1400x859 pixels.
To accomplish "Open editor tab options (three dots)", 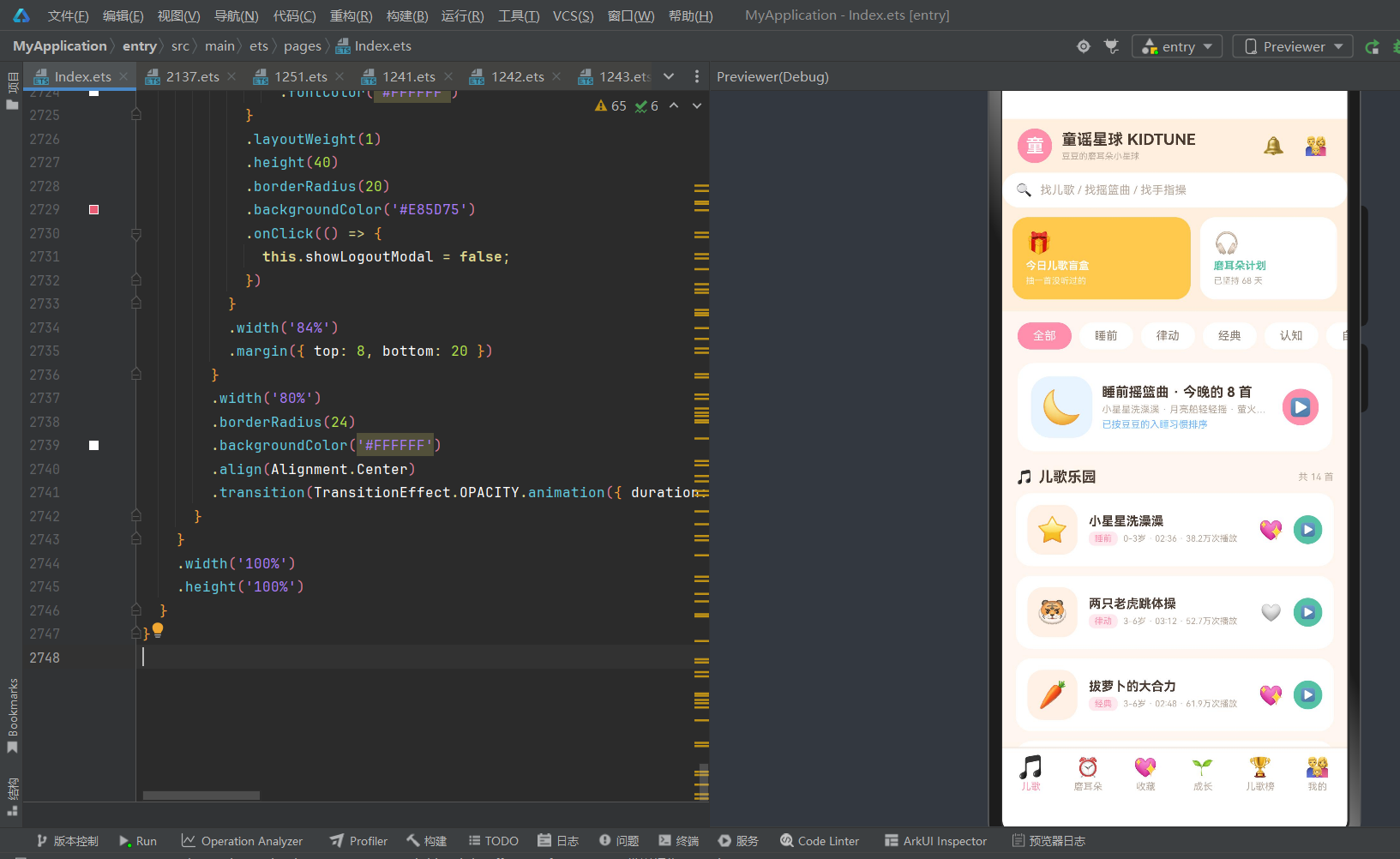I will 696,77.
